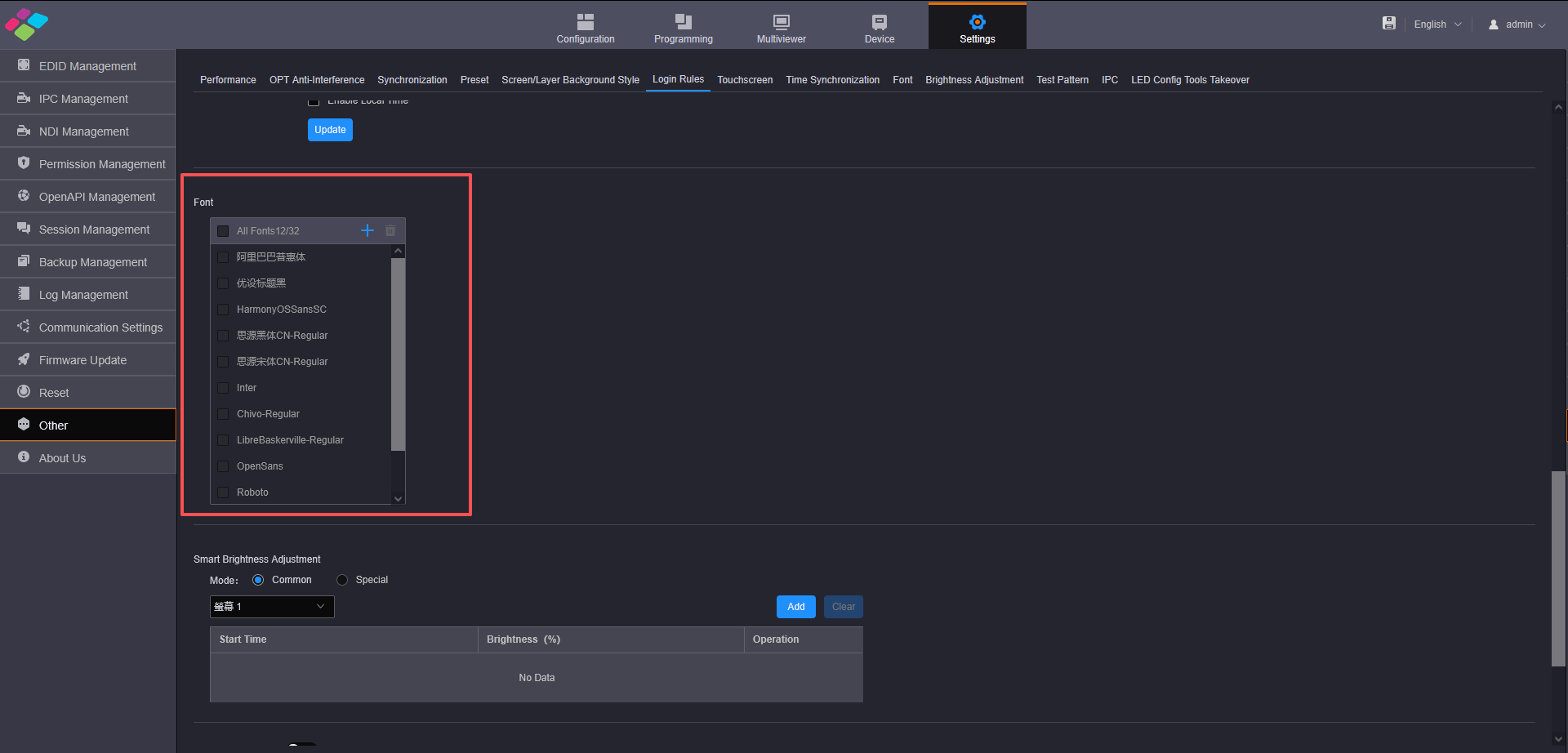Select the Special mode radio button
Viewport: 1568px width, 753px height.
(x=342, y=580)
